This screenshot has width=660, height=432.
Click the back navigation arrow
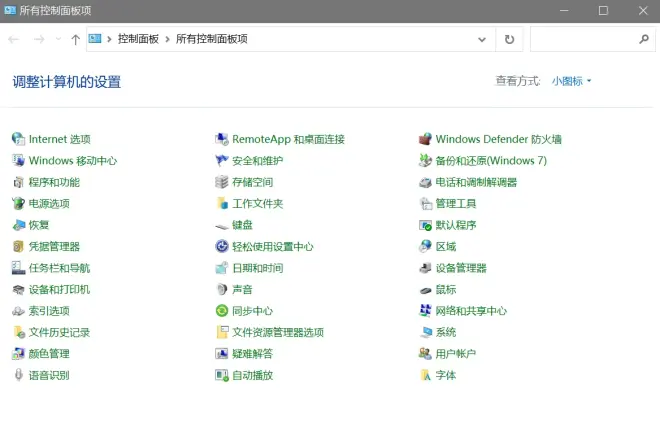pyautogui.click(x=14, y=40)
